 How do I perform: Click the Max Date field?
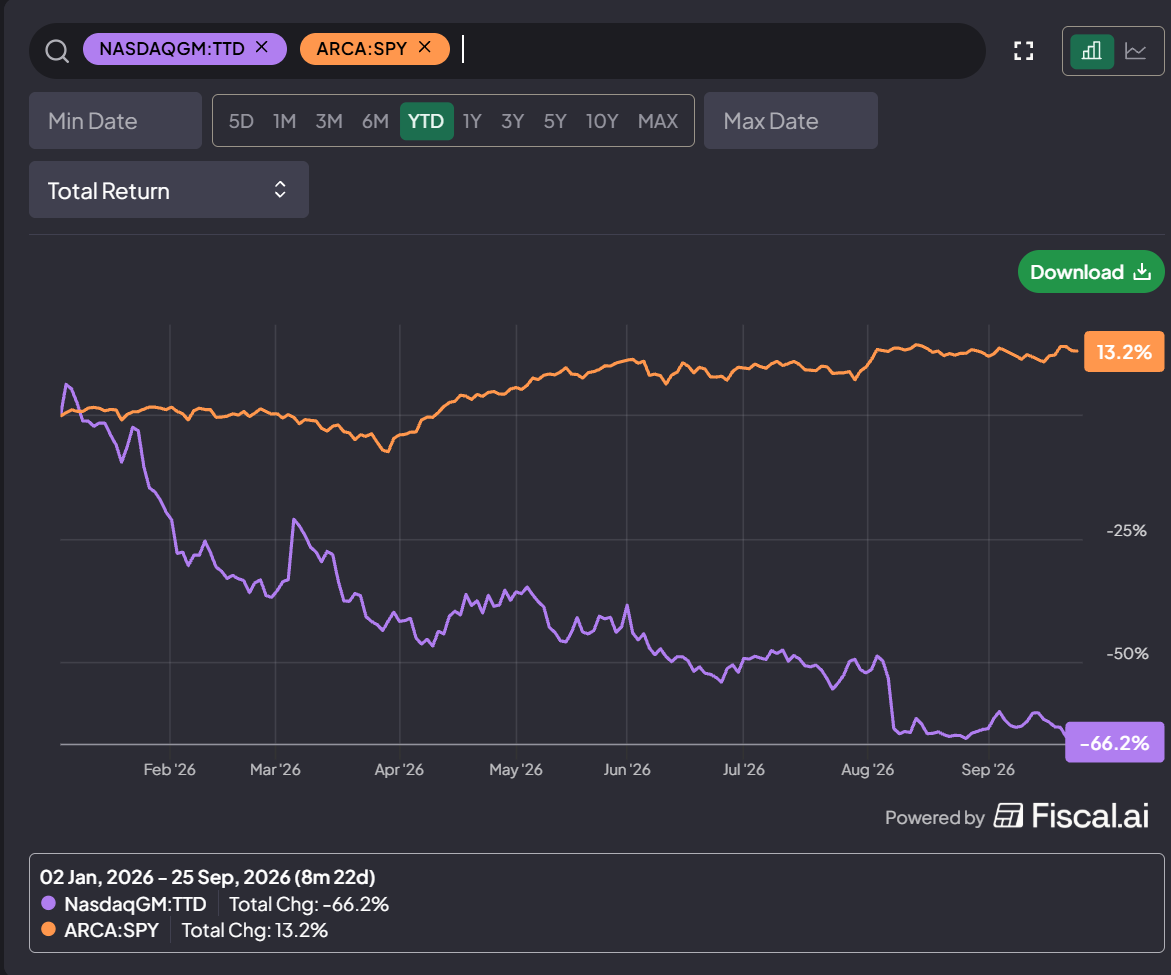click(x=791, y=121)
